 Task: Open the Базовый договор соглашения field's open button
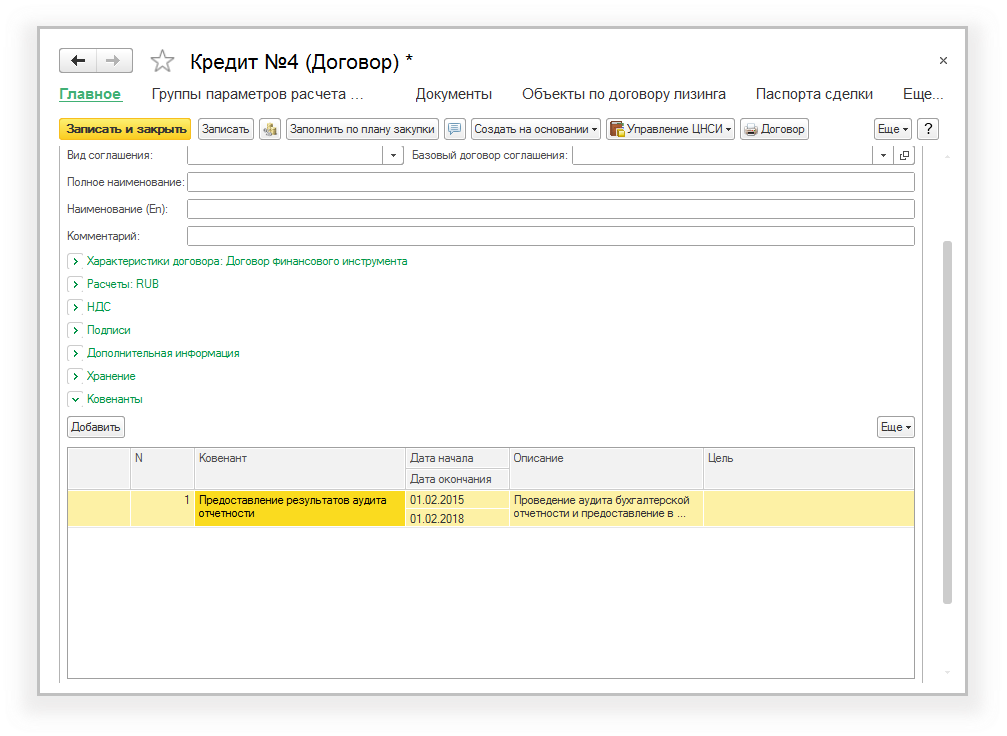click(x=904, y=155)
